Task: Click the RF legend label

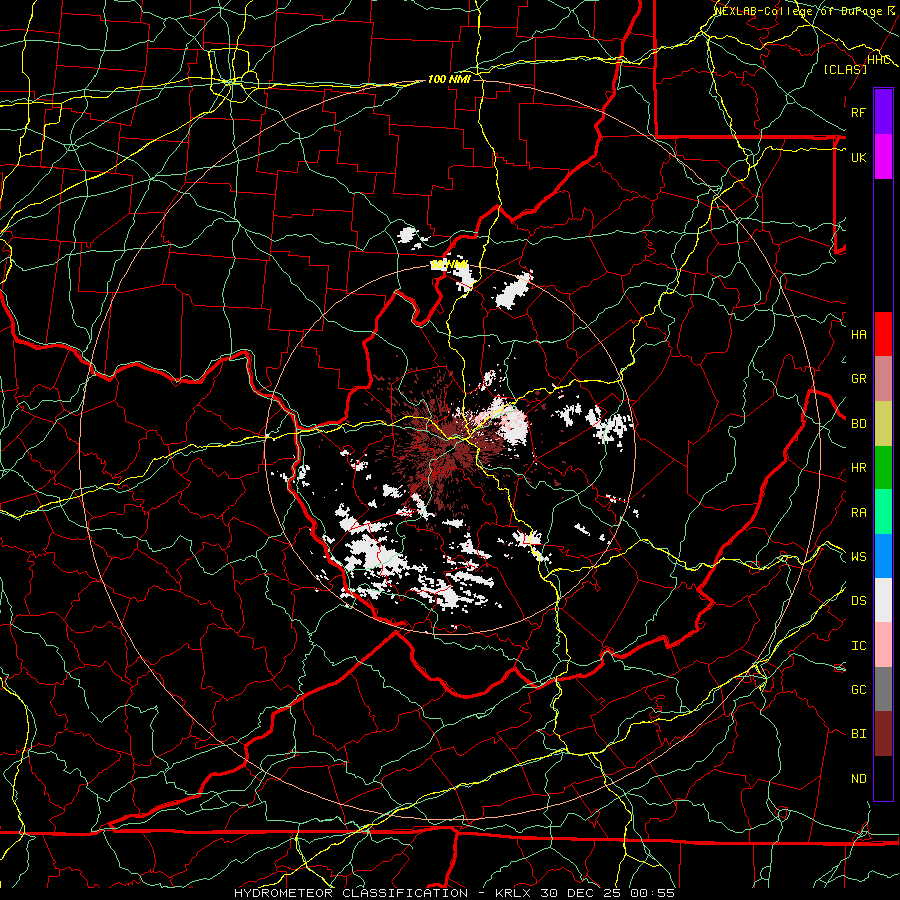Action: (858, 112)
